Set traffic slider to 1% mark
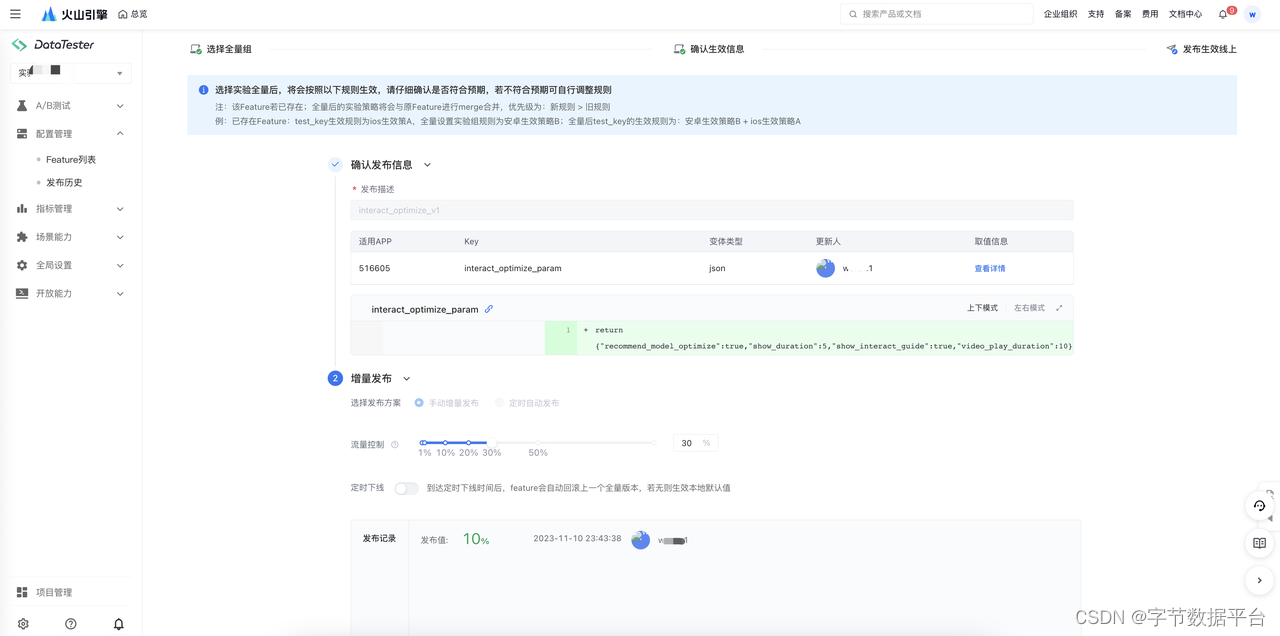 (423, 442)
